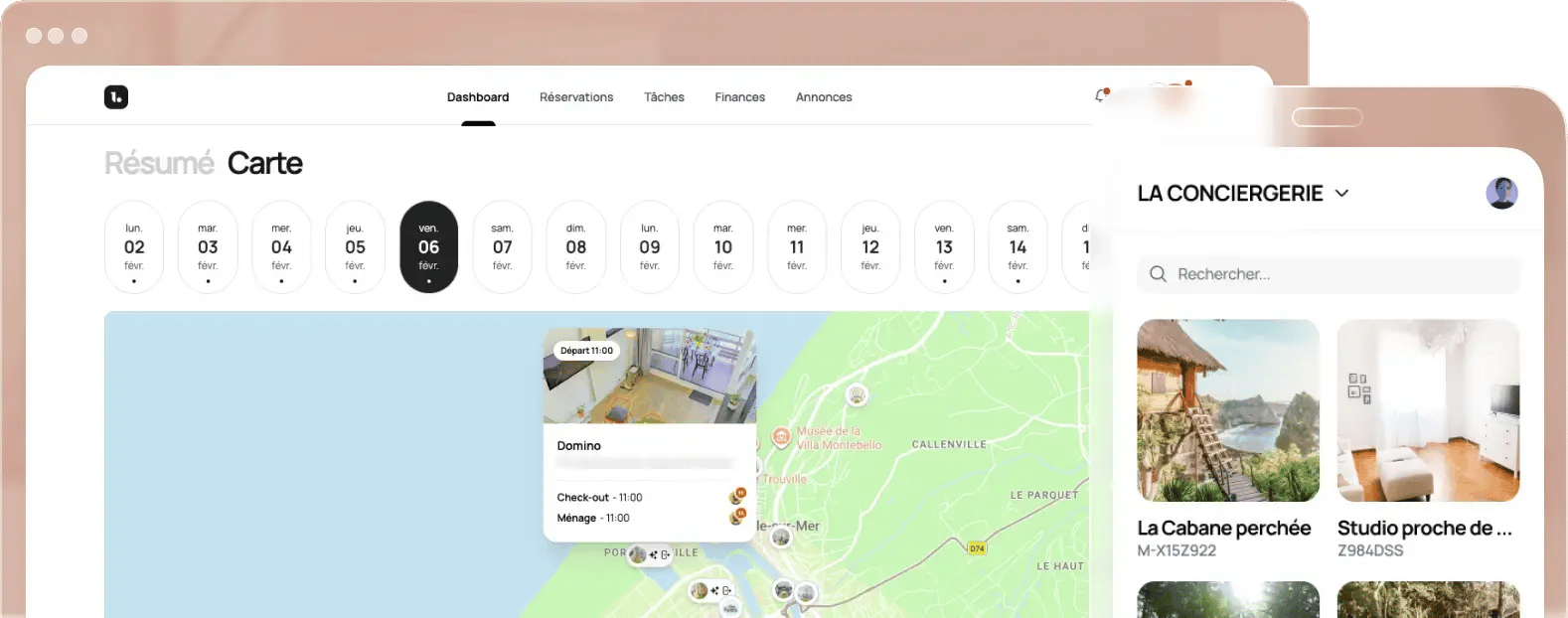
Task: Click the D74 road badge on map
Action: (977, 548)
